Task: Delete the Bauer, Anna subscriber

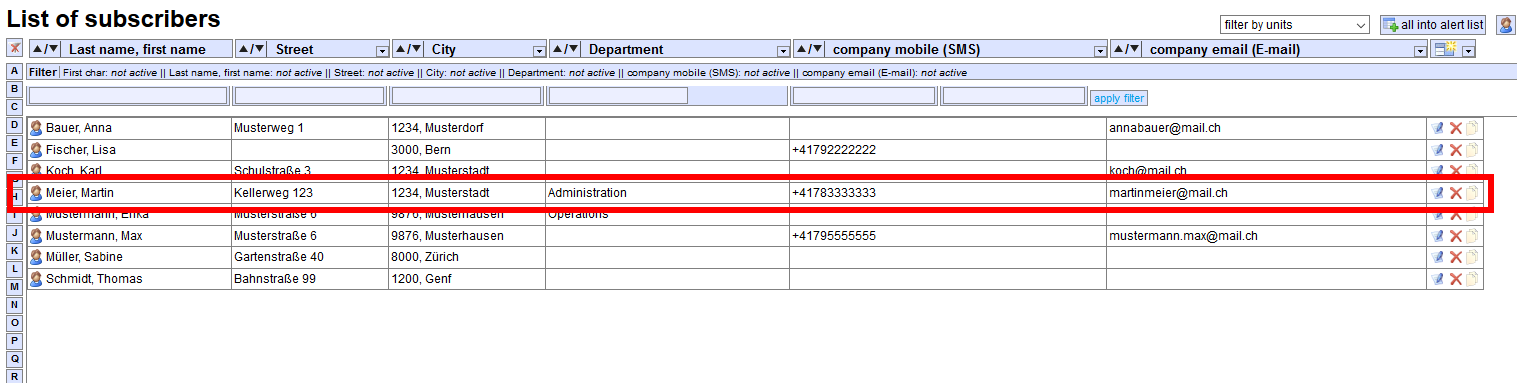Action: [x=1455, y=128]
